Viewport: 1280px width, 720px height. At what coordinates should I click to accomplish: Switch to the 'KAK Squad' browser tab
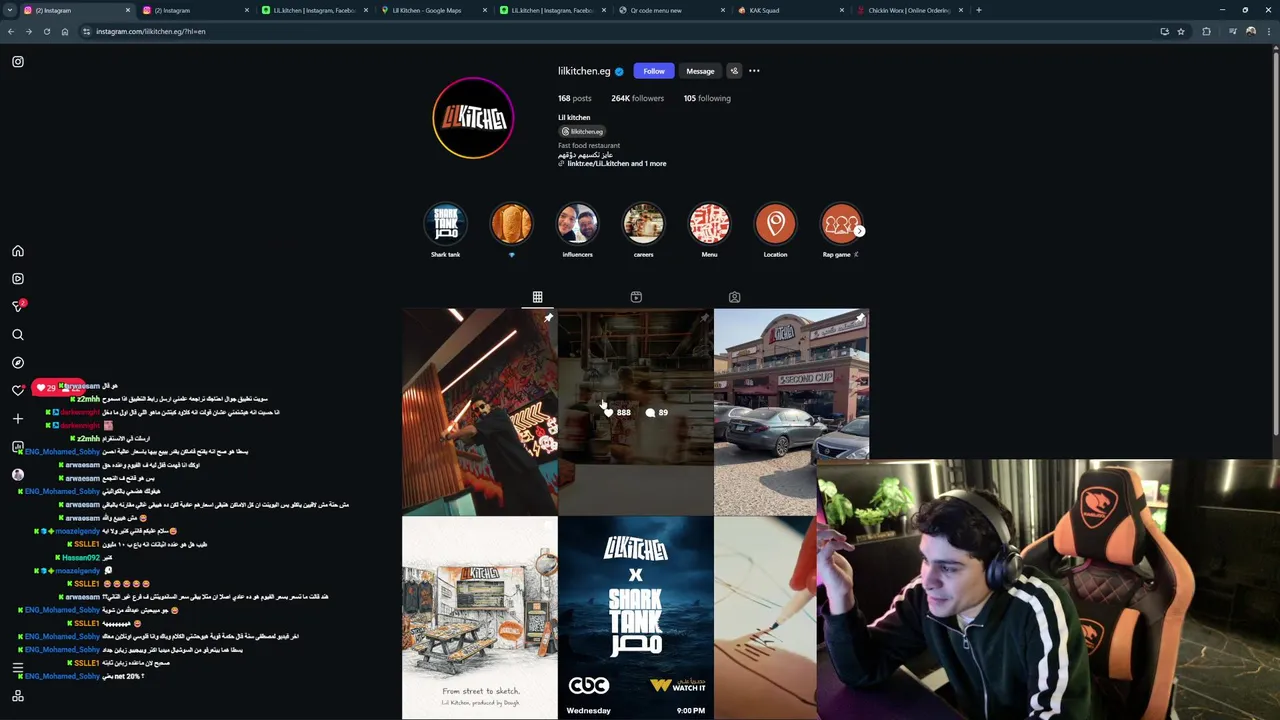pyautogui.click(x=790, y=10)
